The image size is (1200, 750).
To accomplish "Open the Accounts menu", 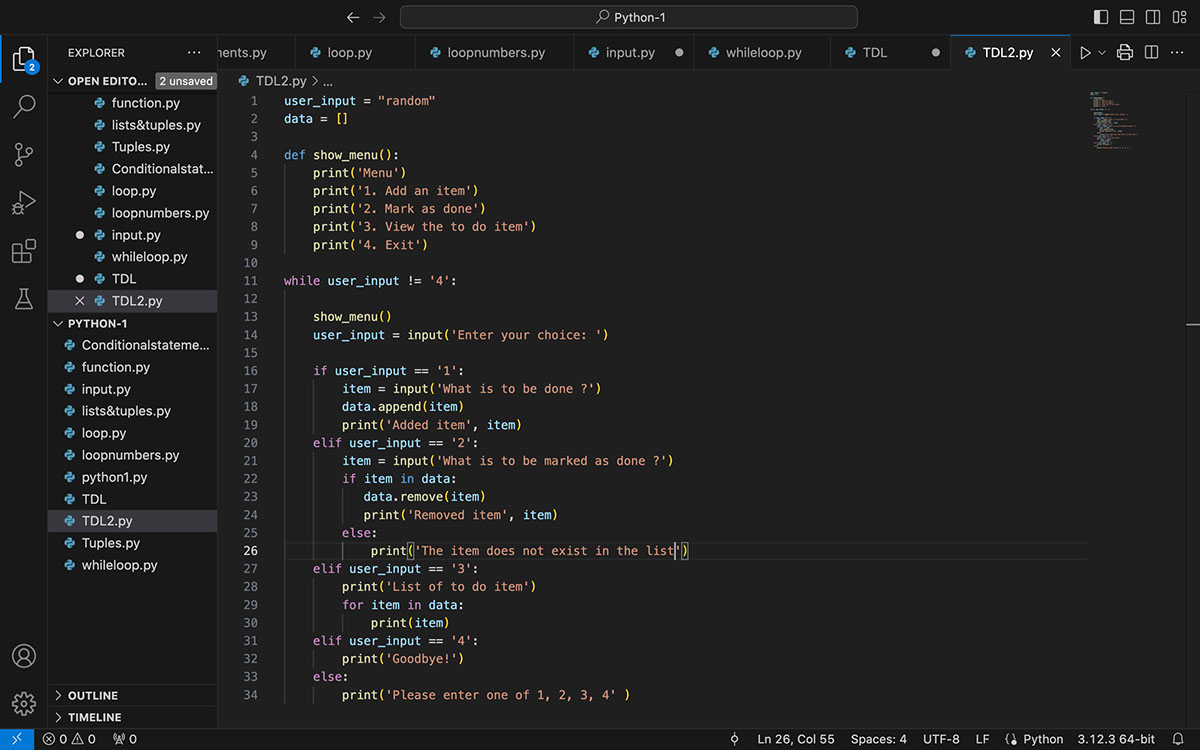I will point(24,656).
